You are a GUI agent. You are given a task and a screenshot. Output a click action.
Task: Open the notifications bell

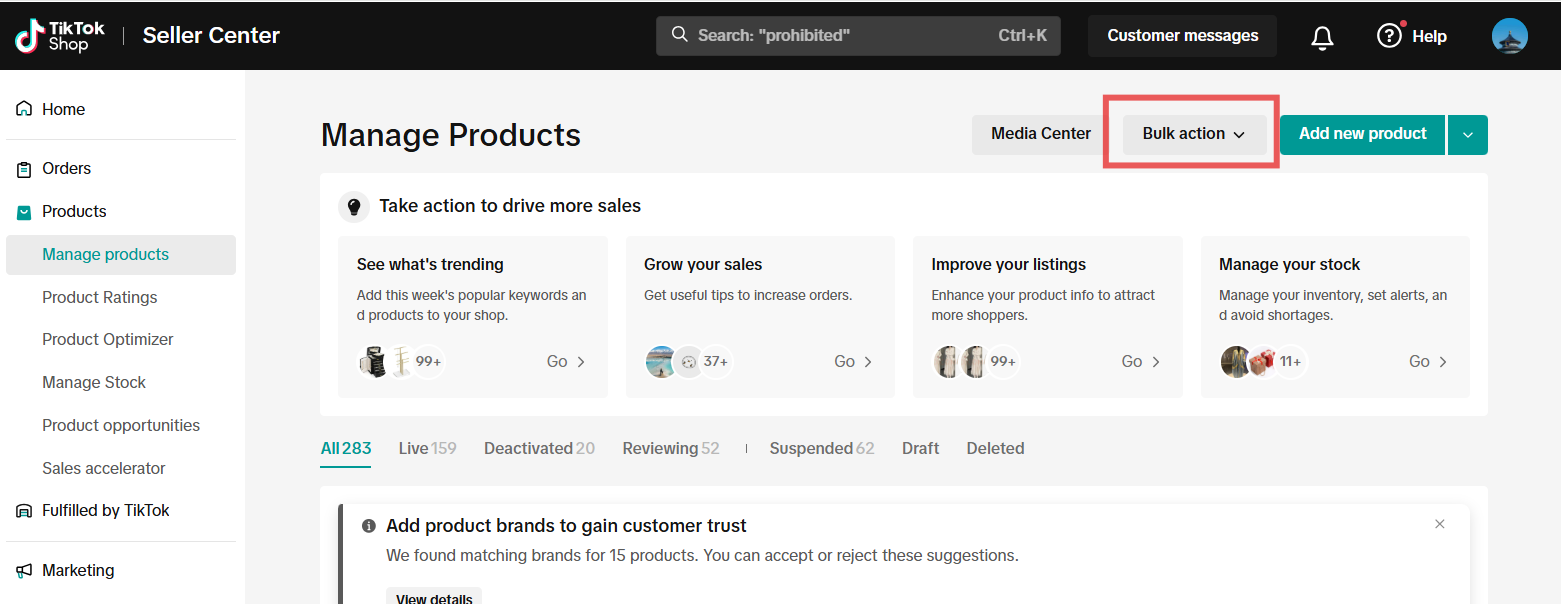tap(1322, 37)
